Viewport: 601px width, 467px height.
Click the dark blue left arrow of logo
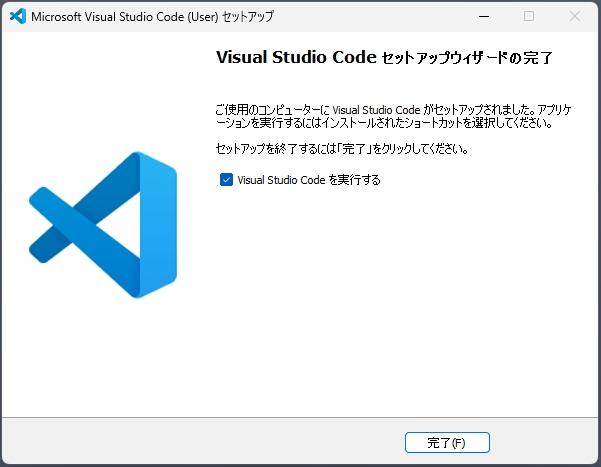coord(60,224)
